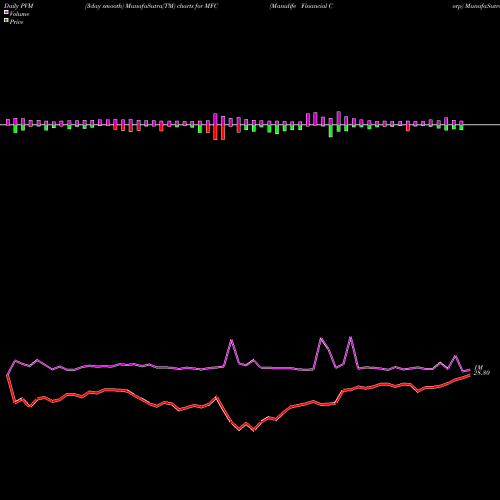Click the Volume legend color swatch
The image size is (500, 500).
pyautogui.click(x=6, y=12)
